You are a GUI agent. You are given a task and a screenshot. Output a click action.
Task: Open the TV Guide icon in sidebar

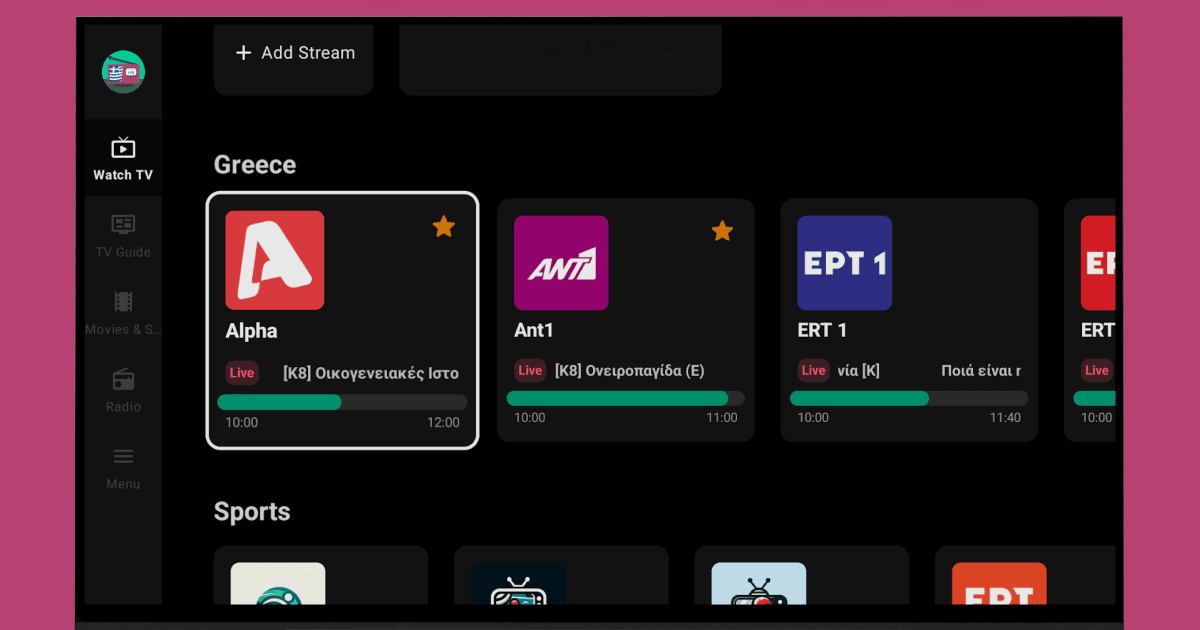[123, 225]
